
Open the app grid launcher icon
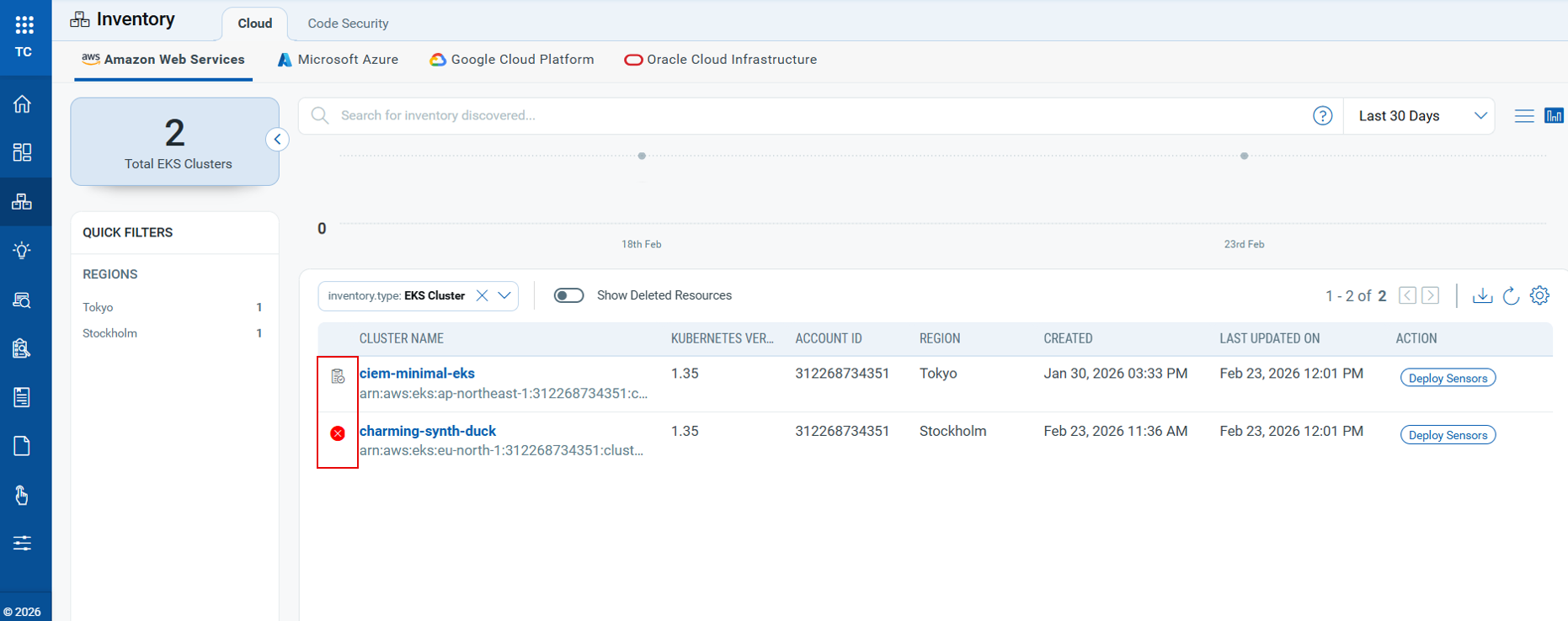(24, 24)
